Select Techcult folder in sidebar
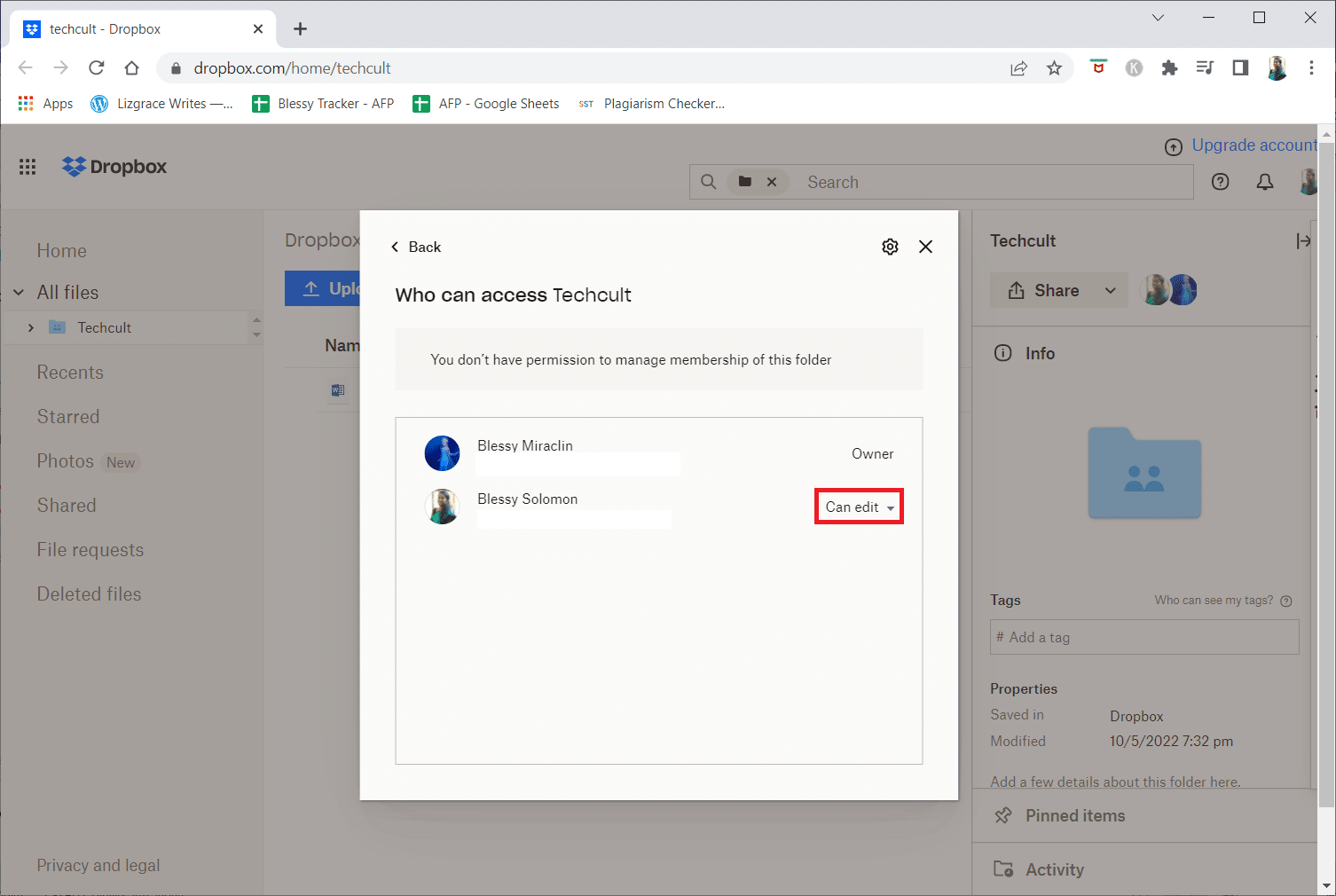Screen dimensions: 1336x896 tap(104, 327)
